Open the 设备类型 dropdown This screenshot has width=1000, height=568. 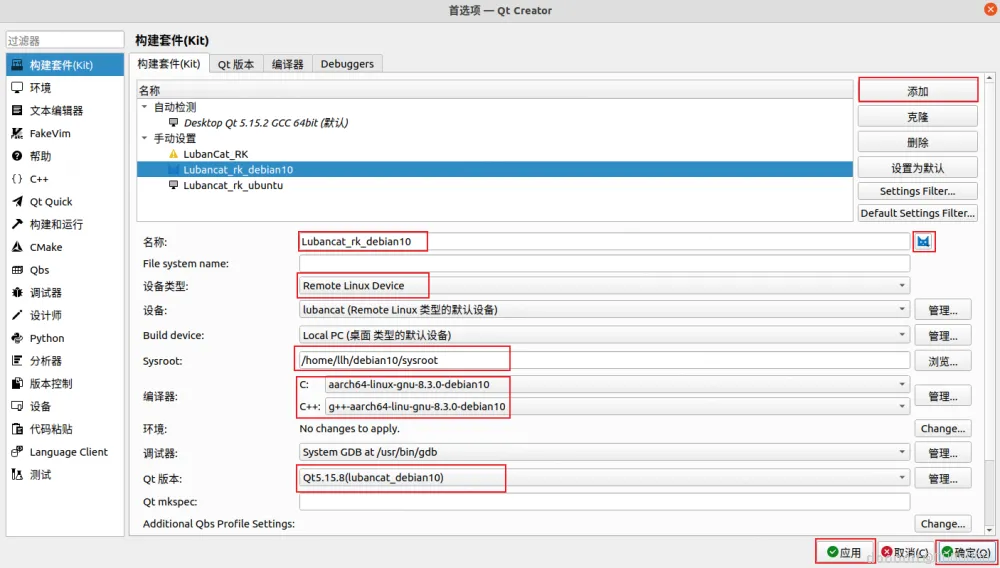coord(605,286)
